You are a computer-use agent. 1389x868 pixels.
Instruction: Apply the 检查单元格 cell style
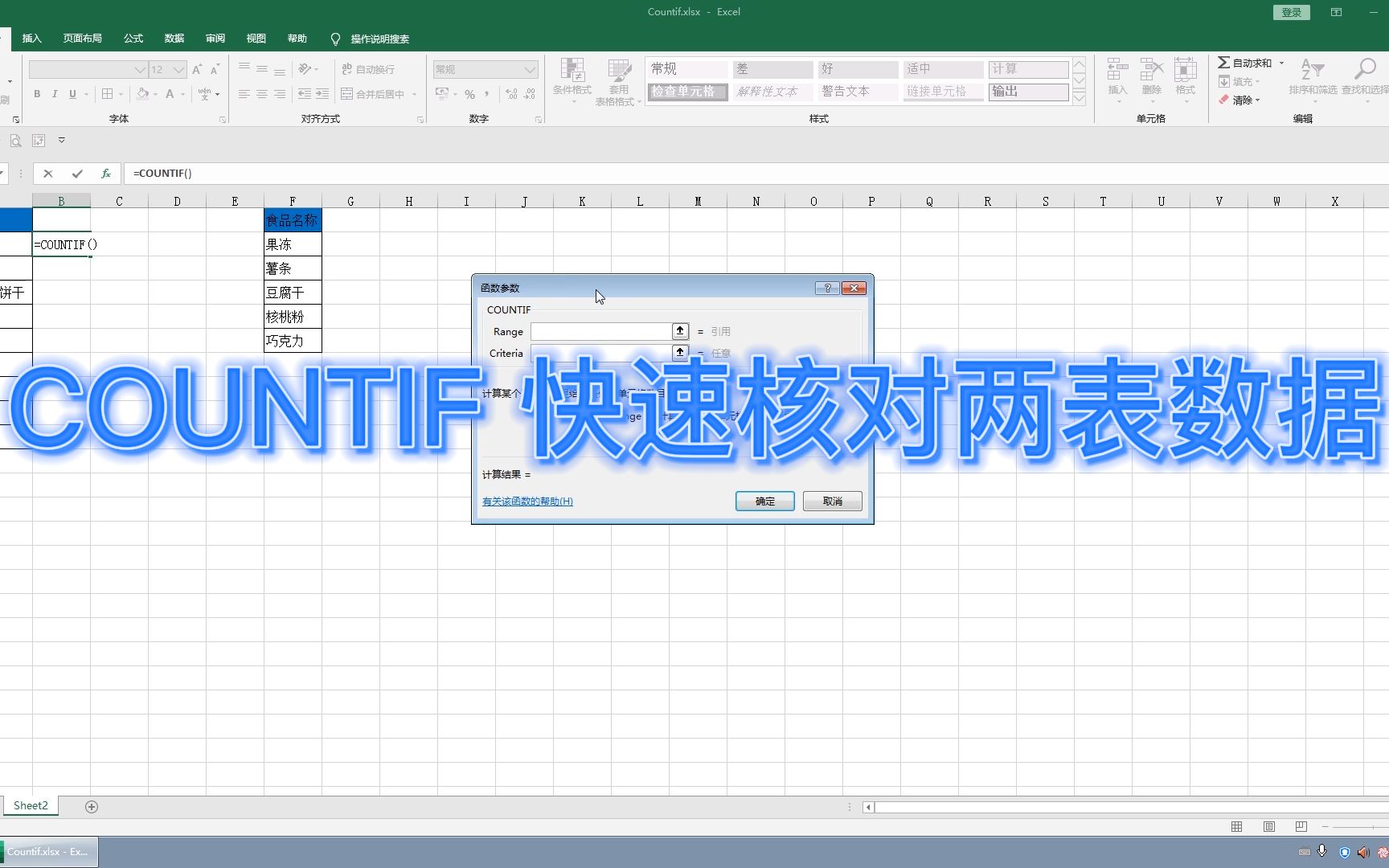click(687, 92)
